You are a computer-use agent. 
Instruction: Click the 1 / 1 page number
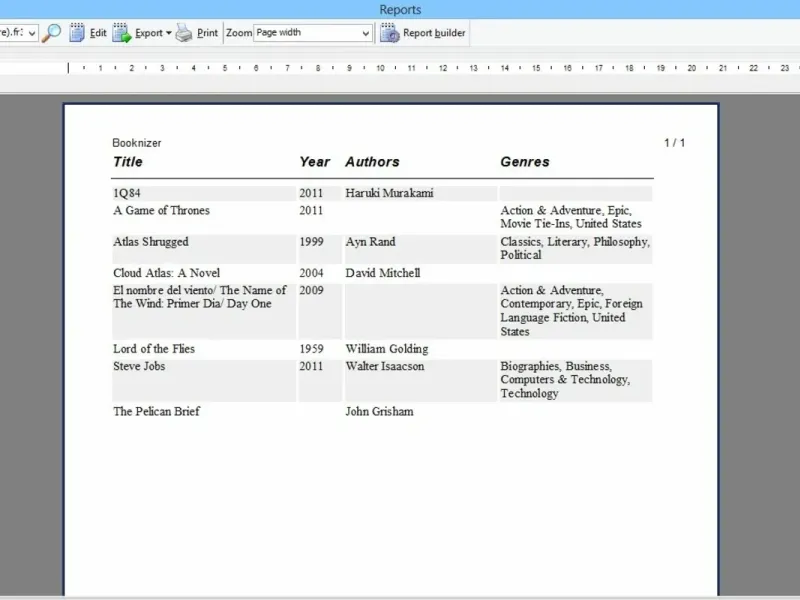click(674, 143)
